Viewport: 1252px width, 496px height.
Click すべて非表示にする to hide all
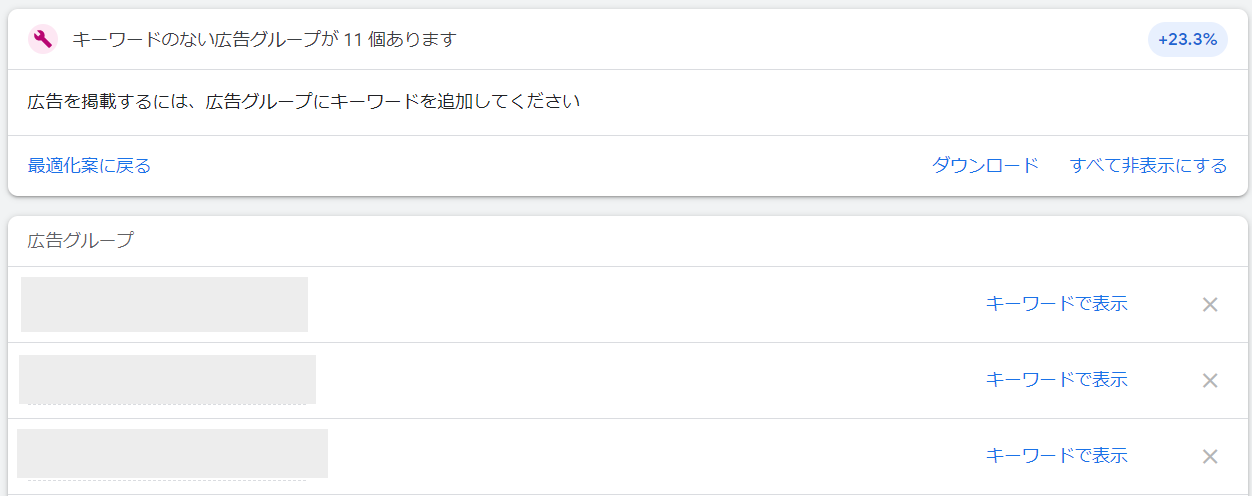pos(1148,165)
